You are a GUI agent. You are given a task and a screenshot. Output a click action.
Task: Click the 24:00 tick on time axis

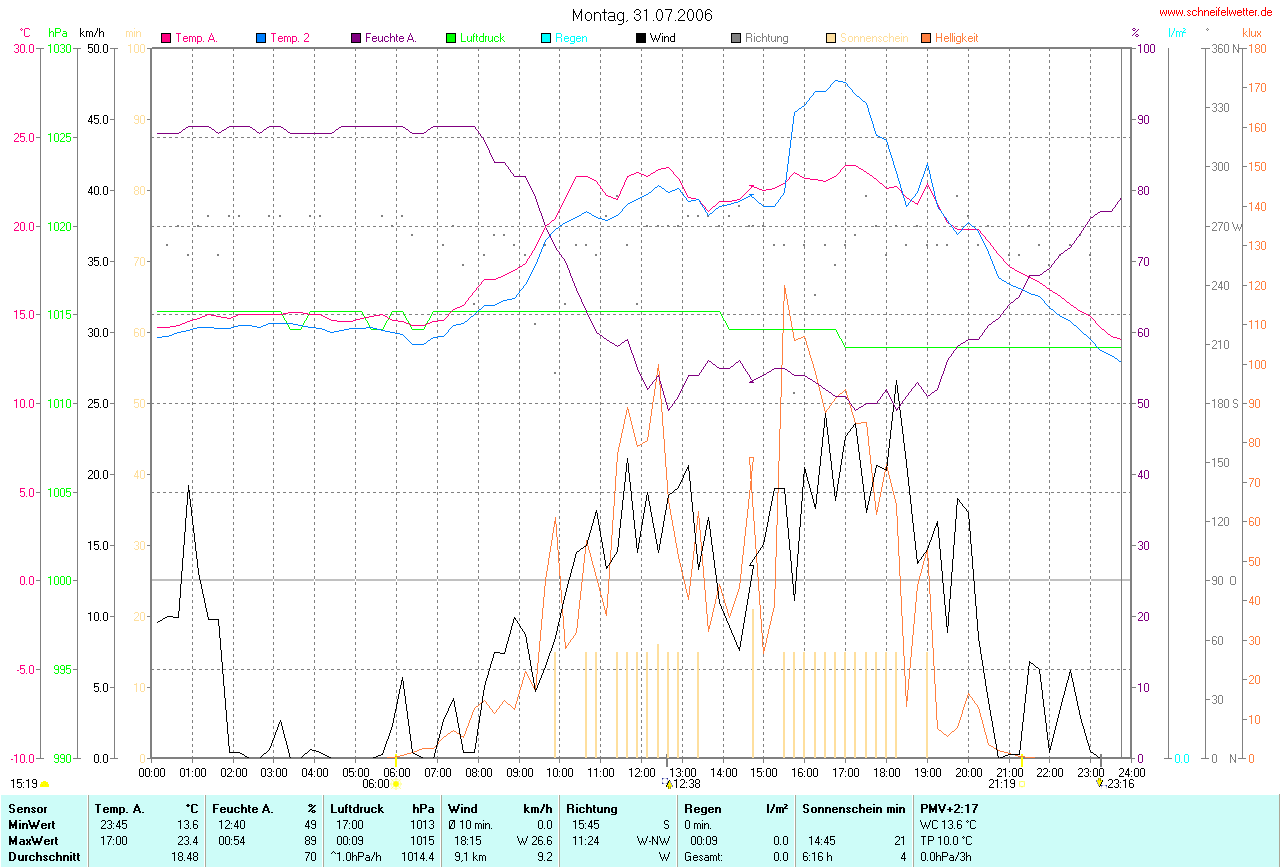point(1131,773)
